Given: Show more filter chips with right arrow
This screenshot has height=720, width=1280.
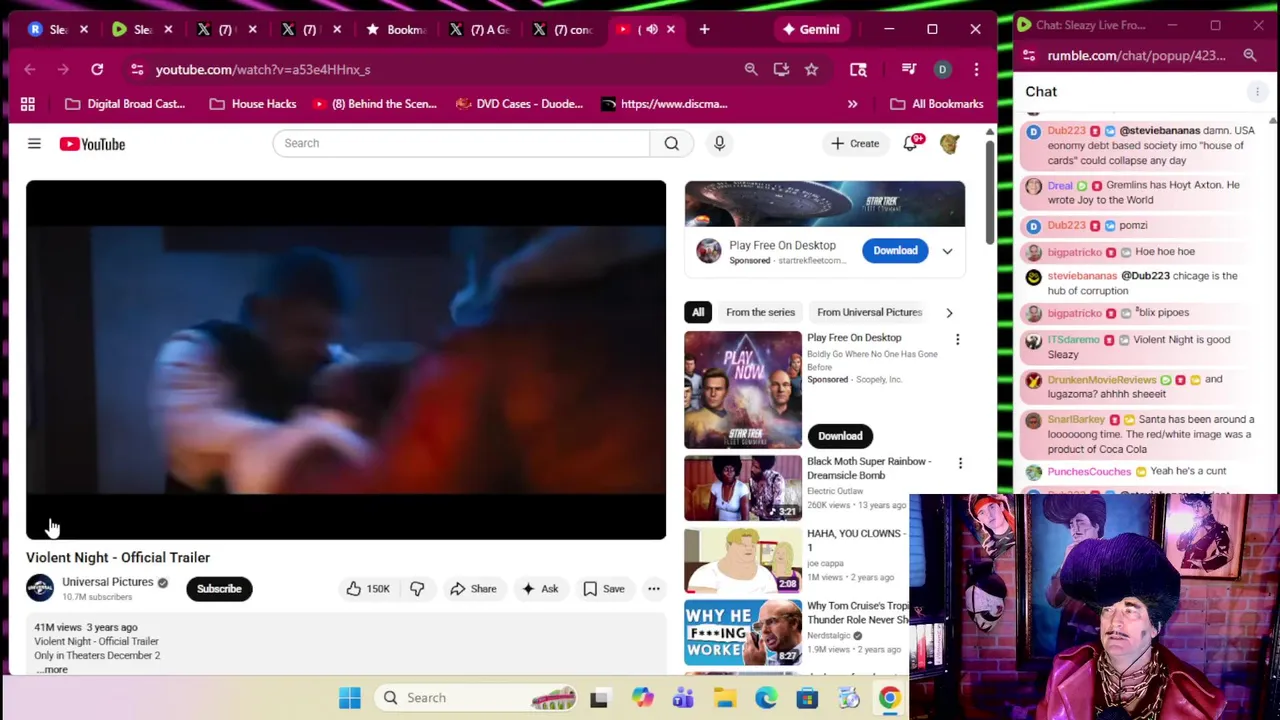Looking at the screenshot, I should point(949,313).
